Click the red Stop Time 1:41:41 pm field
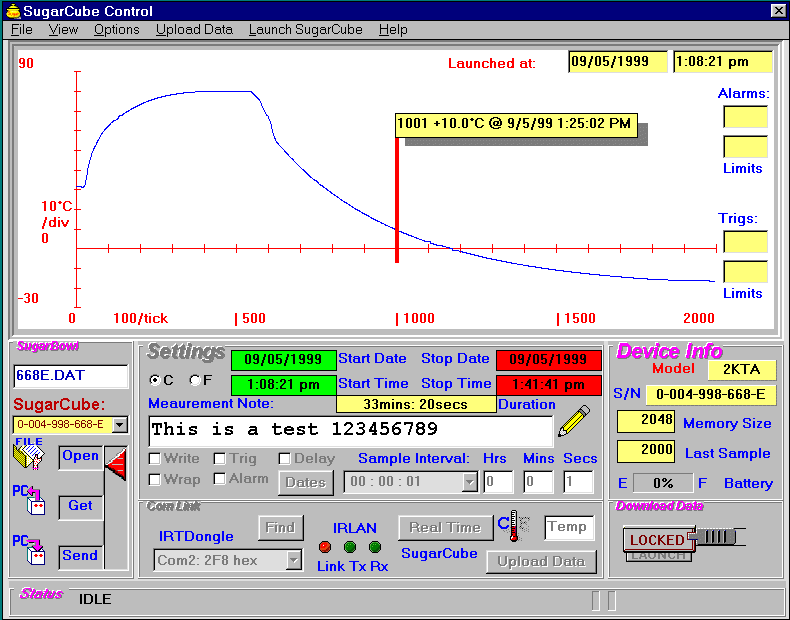This screenshot has height=620, width=790. (x=549, y=385)
